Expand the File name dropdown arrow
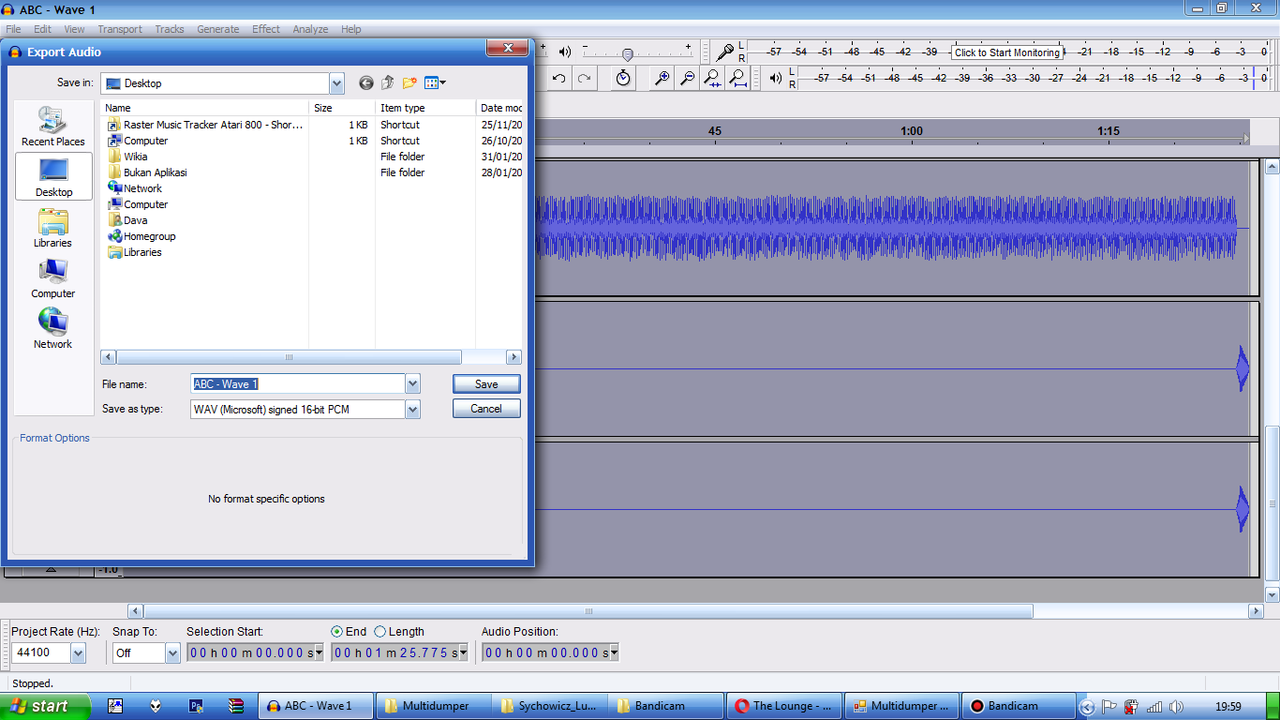The width and height of the screenshot is (1280, 720). click(413, 384)
